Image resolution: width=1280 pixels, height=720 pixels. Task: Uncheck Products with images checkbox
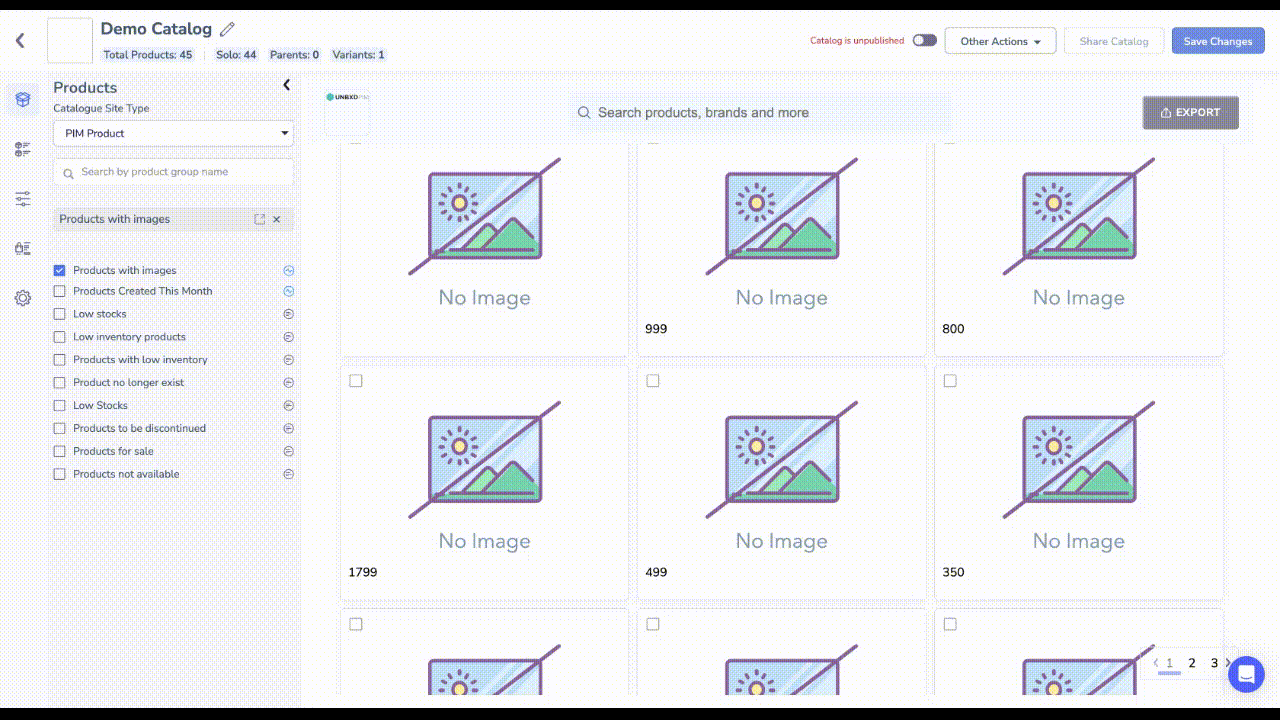point(60,270)
